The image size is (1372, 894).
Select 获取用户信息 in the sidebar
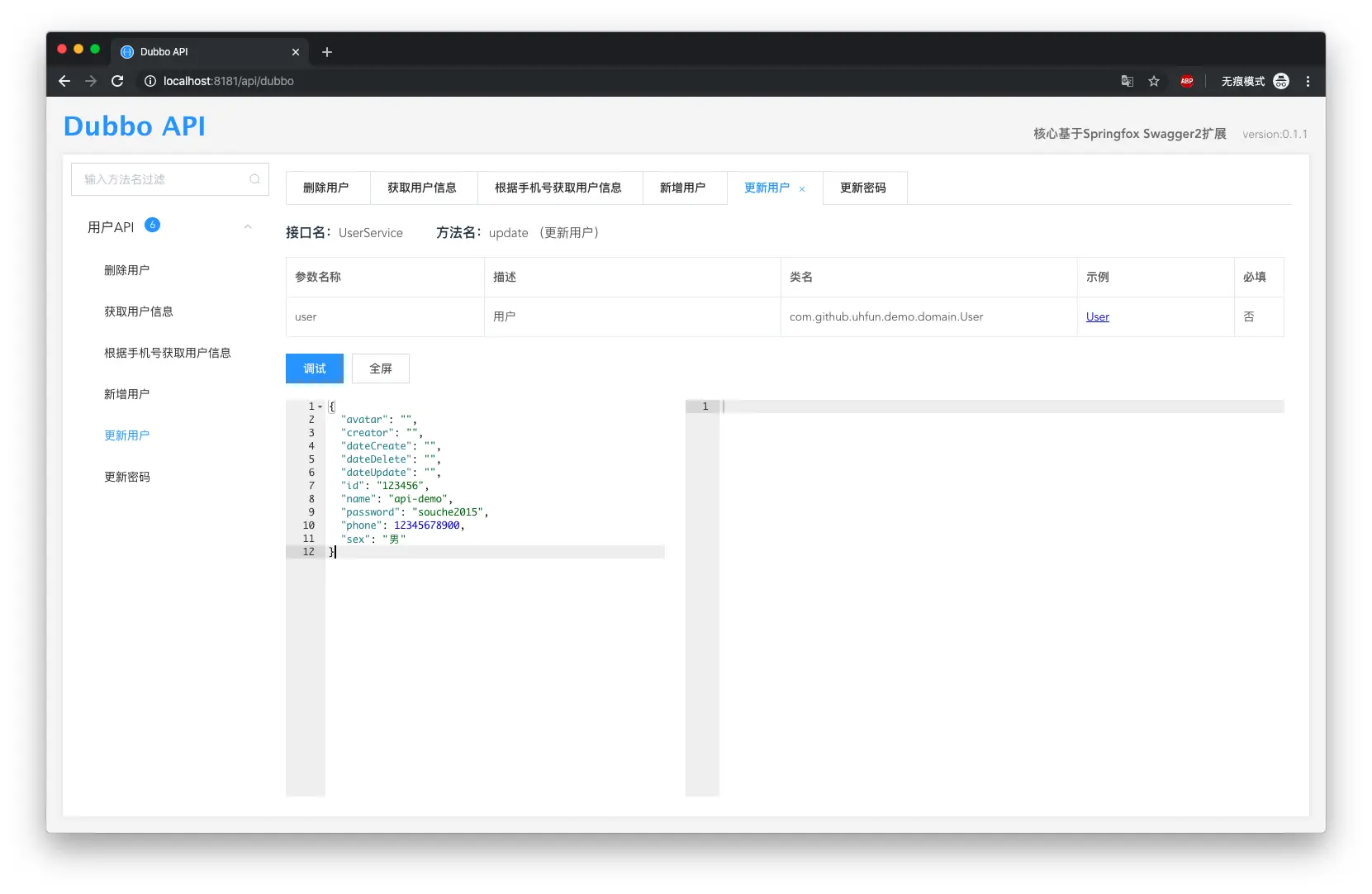pos(138,311)
